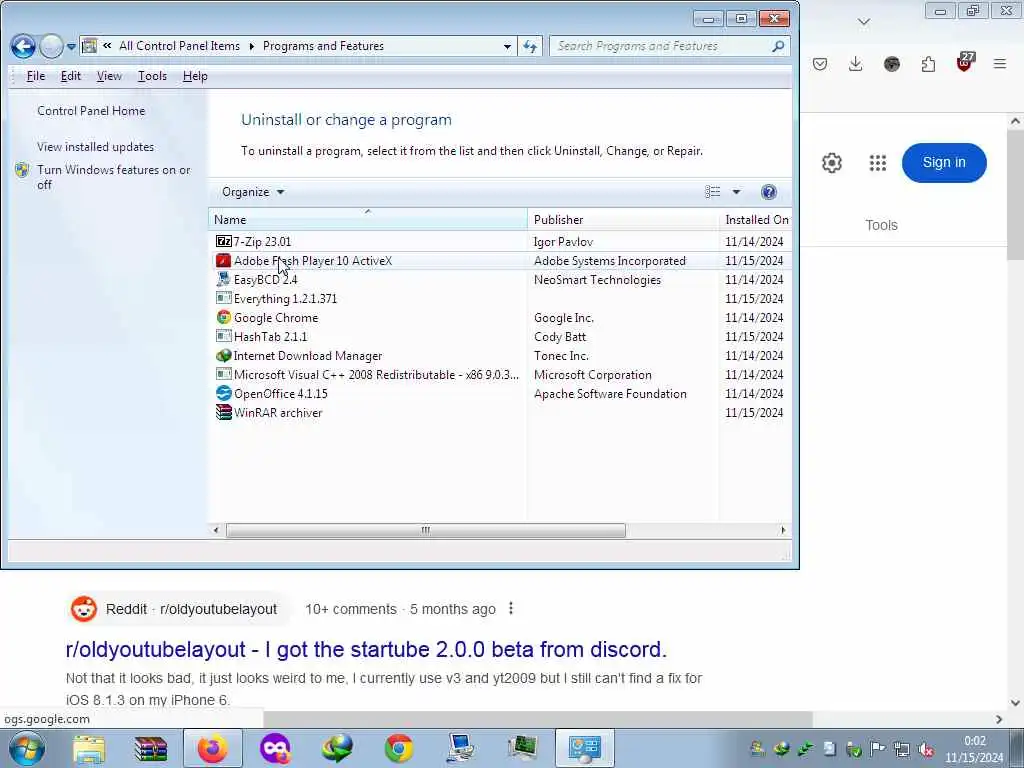
Task: Click the change view icon in toolbar
Action: point(712,192)
